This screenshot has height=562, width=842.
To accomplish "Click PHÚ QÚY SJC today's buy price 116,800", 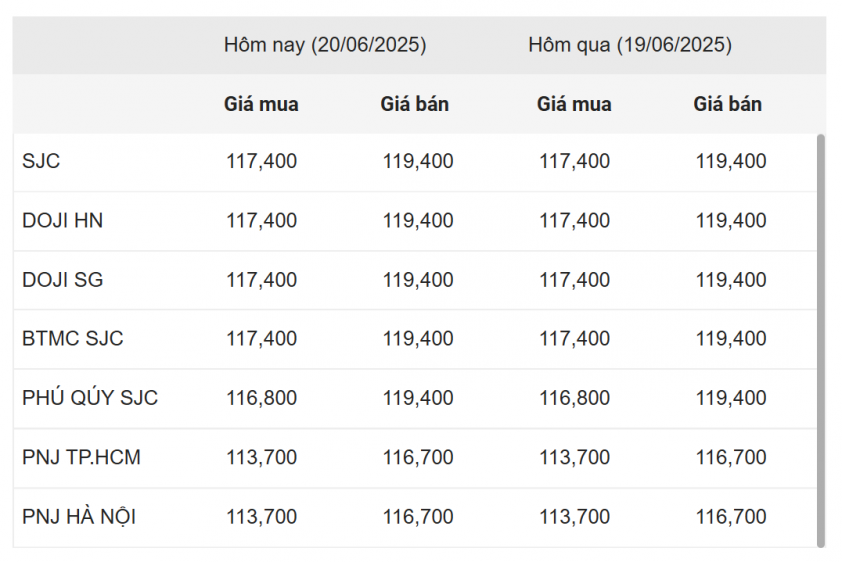I will 262,398.
